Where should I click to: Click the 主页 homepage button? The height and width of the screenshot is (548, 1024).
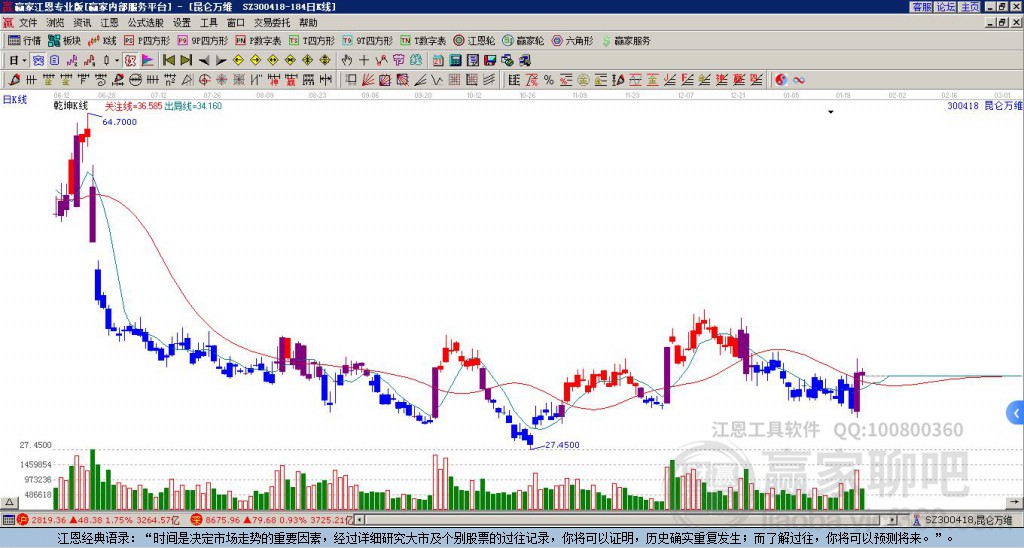tap(969, 7)
